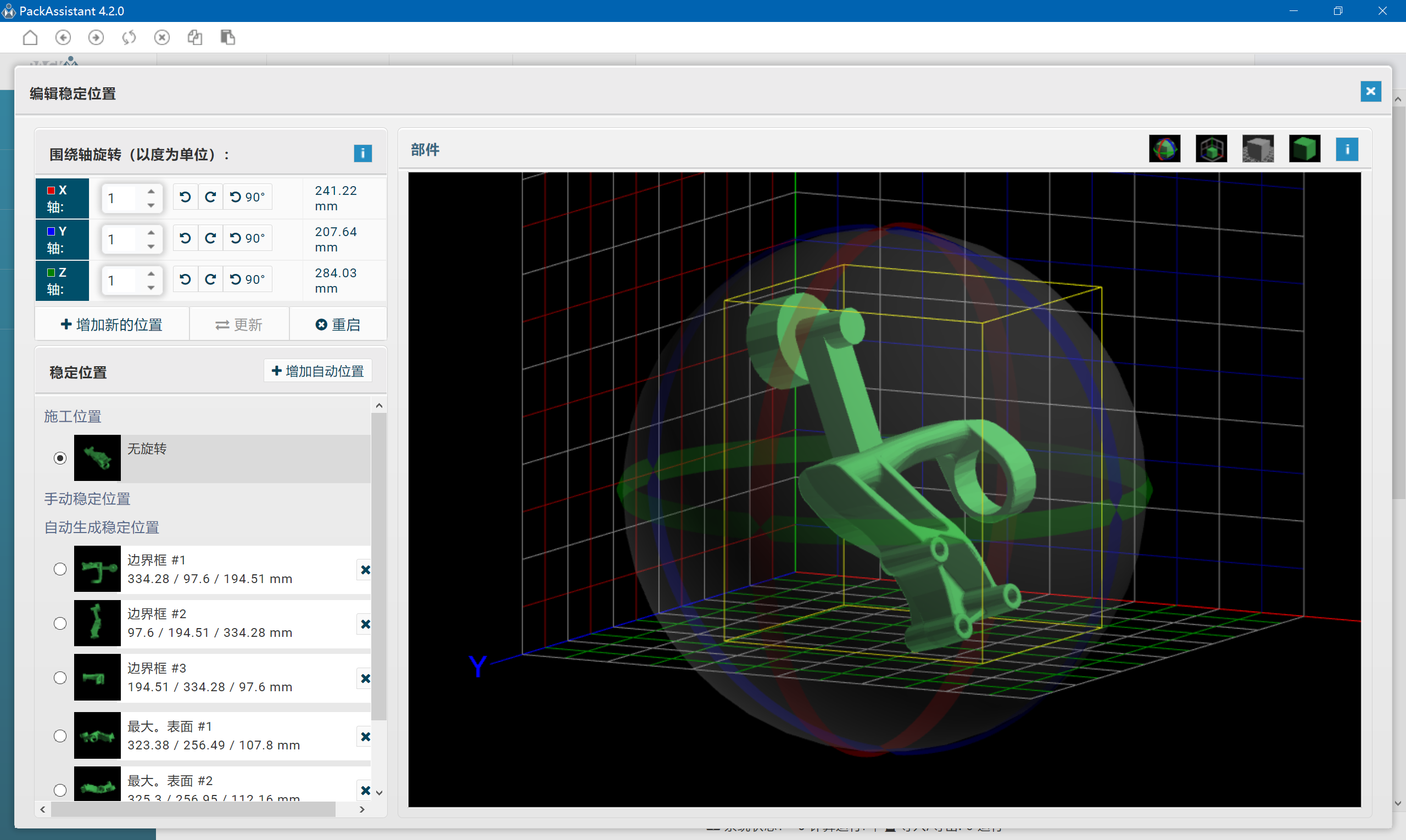Viewport: 1406px width, 840px height.
Task: Decrease Y axis rotation step value
Action: (x=151, y=247)
